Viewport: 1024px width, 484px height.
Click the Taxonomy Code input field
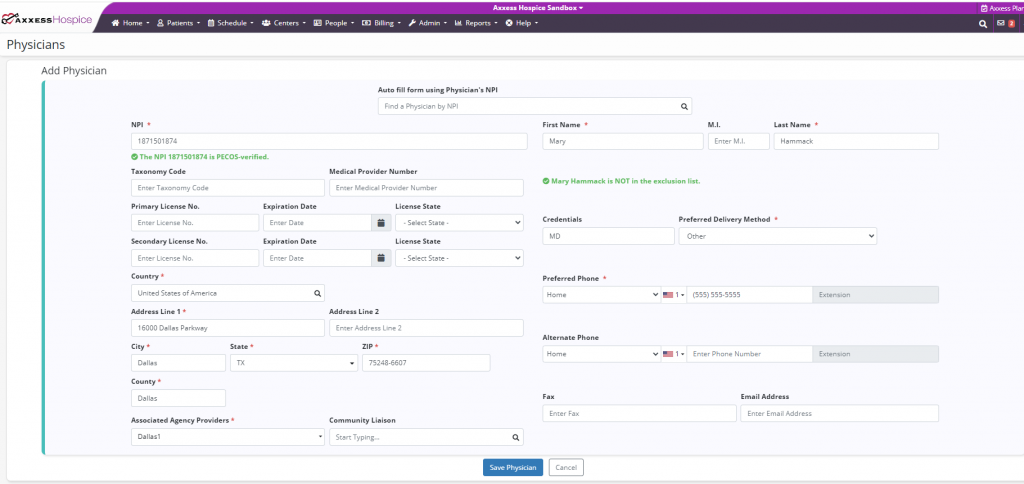[227, 188]
